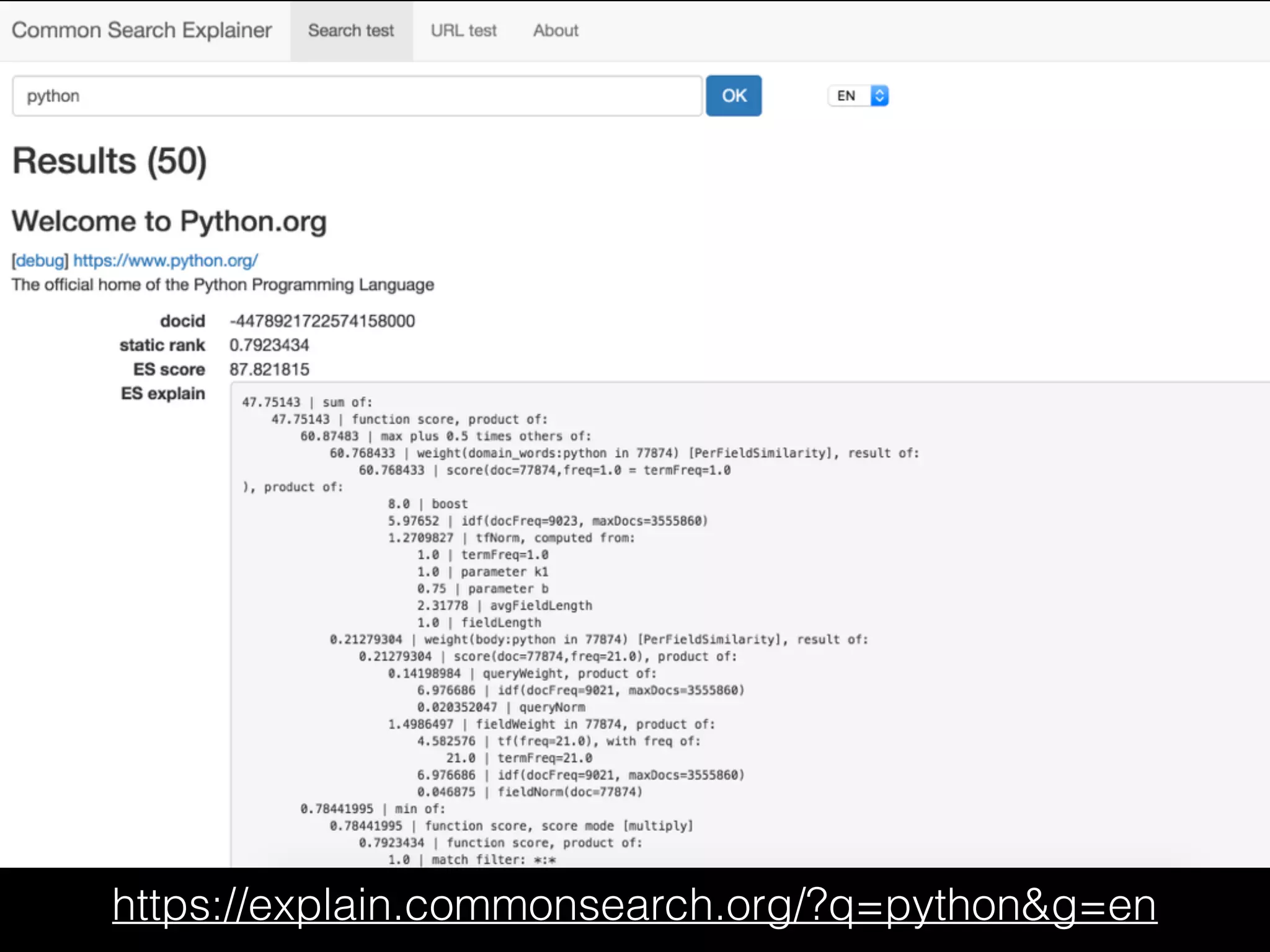Image resolution: width=1270 pixels, height=952 pixels.
Task: Click the '0.14198984 | queryWeight' line
Action: tap(522, 673)
